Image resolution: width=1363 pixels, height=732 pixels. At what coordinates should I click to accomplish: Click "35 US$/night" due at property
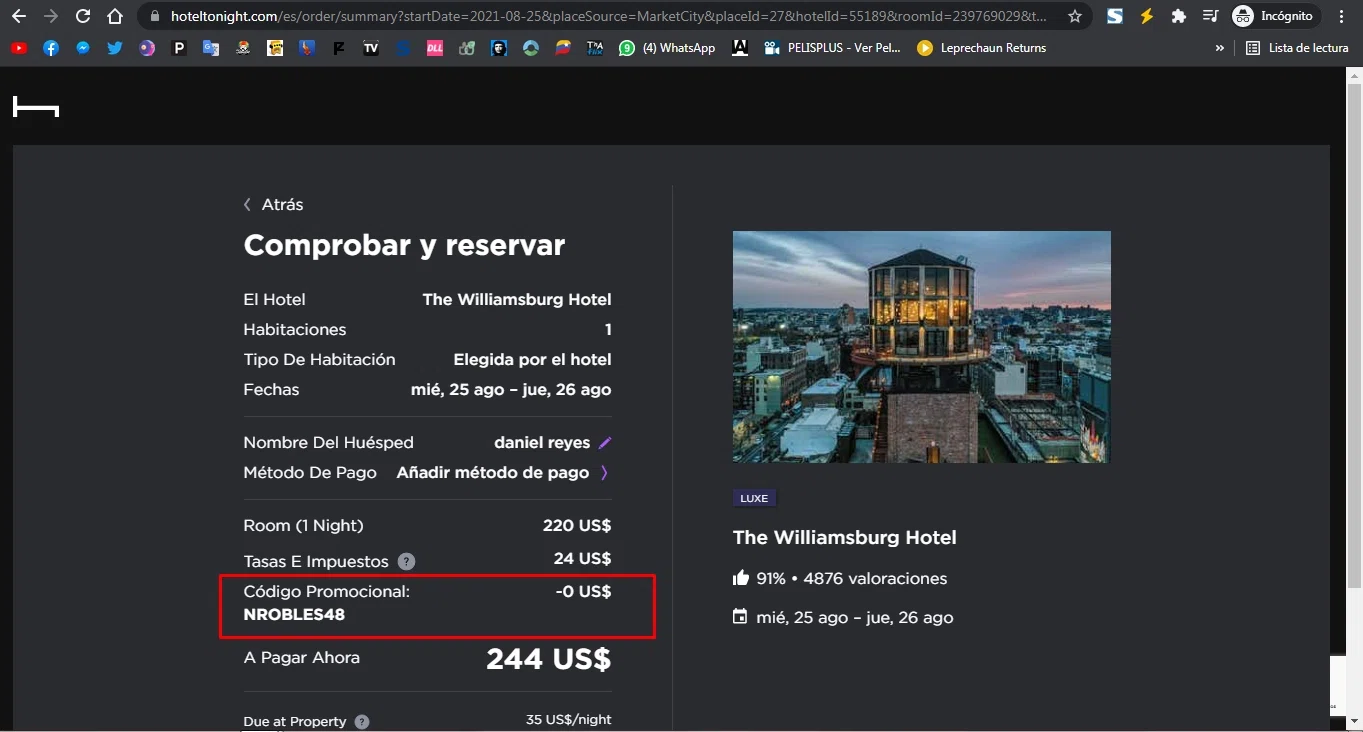click(x=568, y=720)
